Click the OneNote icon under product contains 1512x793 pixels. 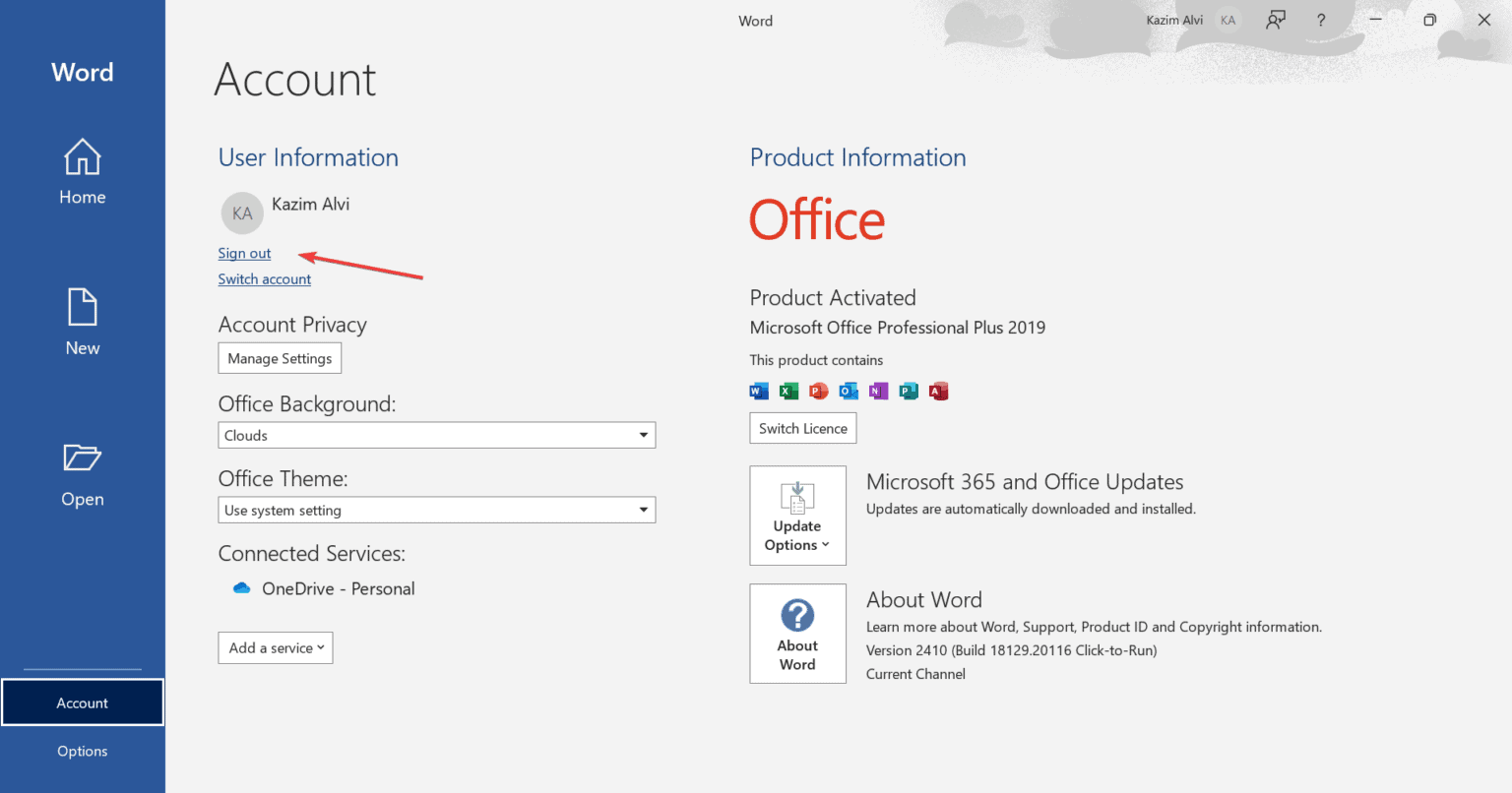[x=879, y=391]
